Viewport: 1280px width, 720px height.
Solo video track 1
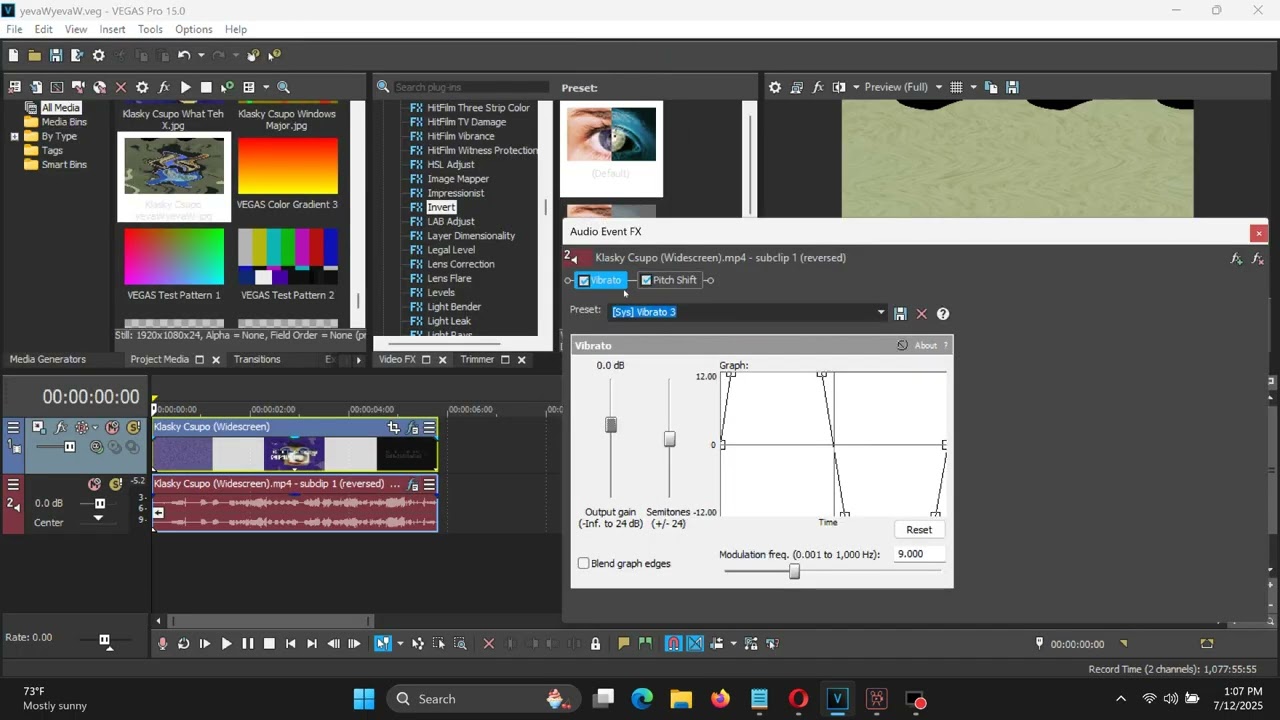tap(133, 428)
